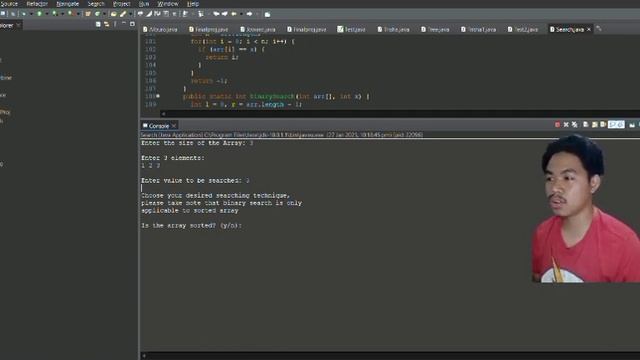Click the New Java Class icon
Image resolution: width=640 pixels, height=360 pixels.
click(x=97, y=14)
